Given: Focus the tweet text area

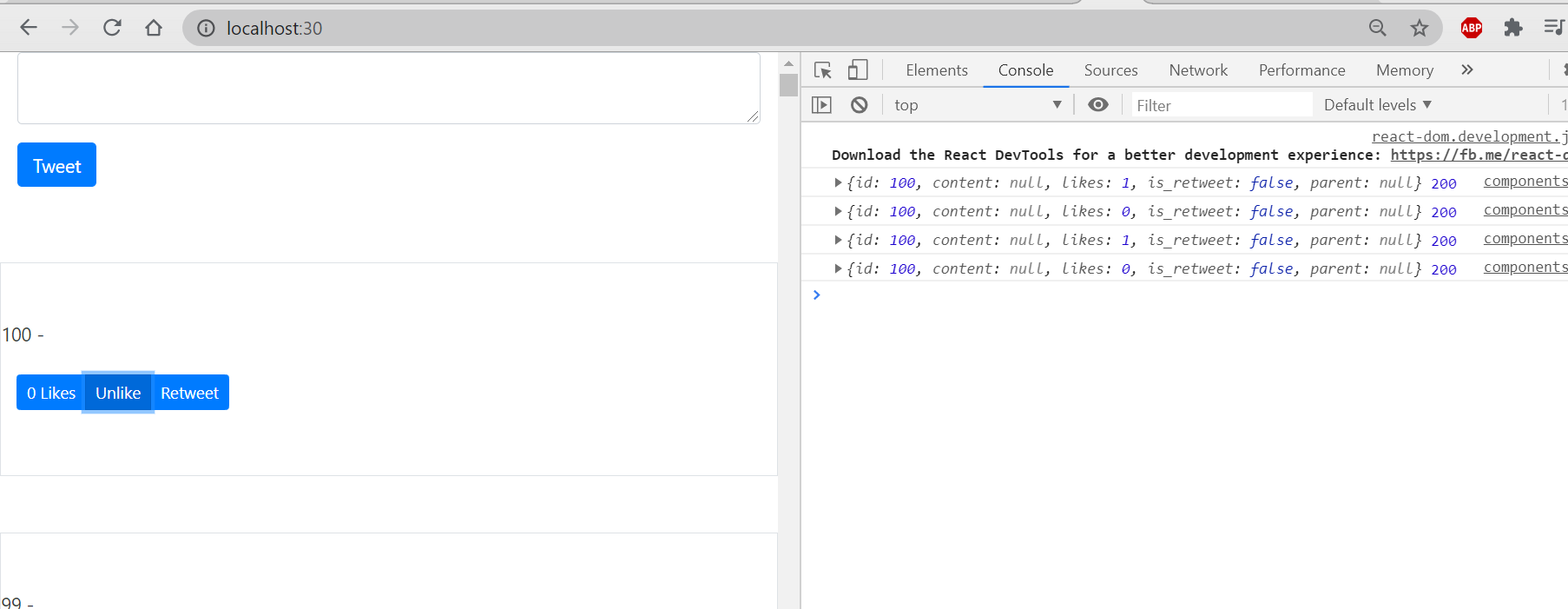Looking at the screenshot, I should point(389,88).
